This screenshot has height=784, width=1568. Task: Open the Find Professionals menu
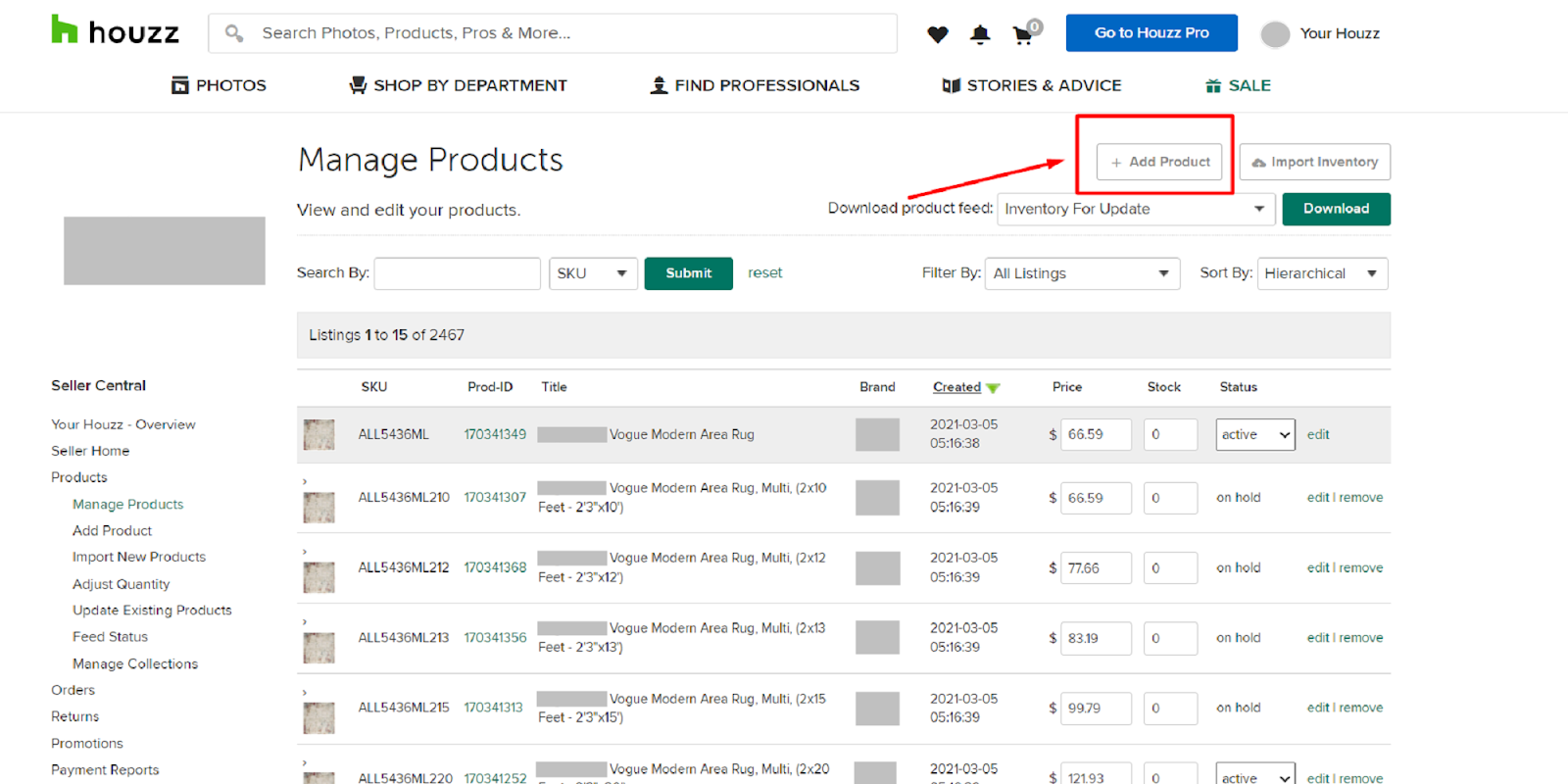tap(755, 86)
